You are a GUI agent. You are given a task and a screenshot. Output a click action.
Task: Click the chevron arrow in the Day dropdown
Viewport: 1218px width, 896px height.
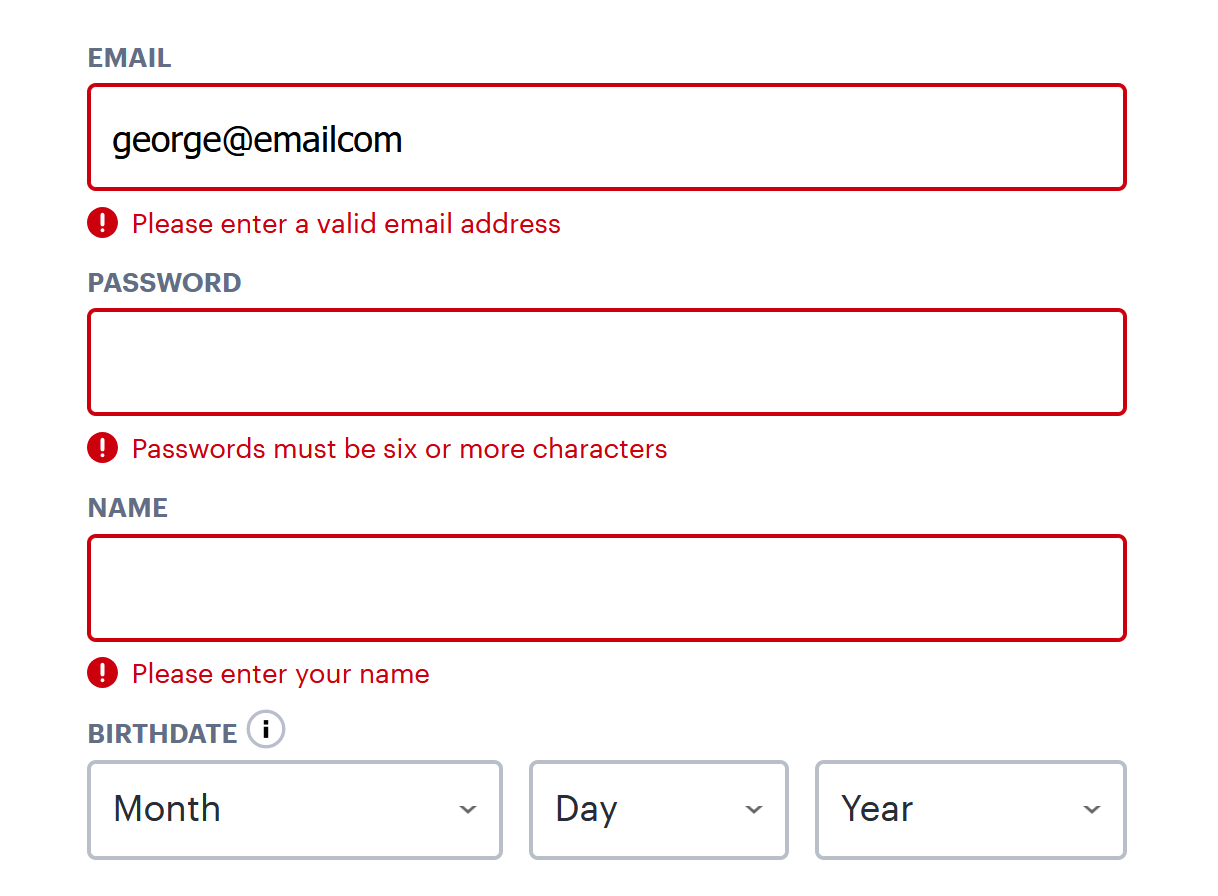coord(754,809)
